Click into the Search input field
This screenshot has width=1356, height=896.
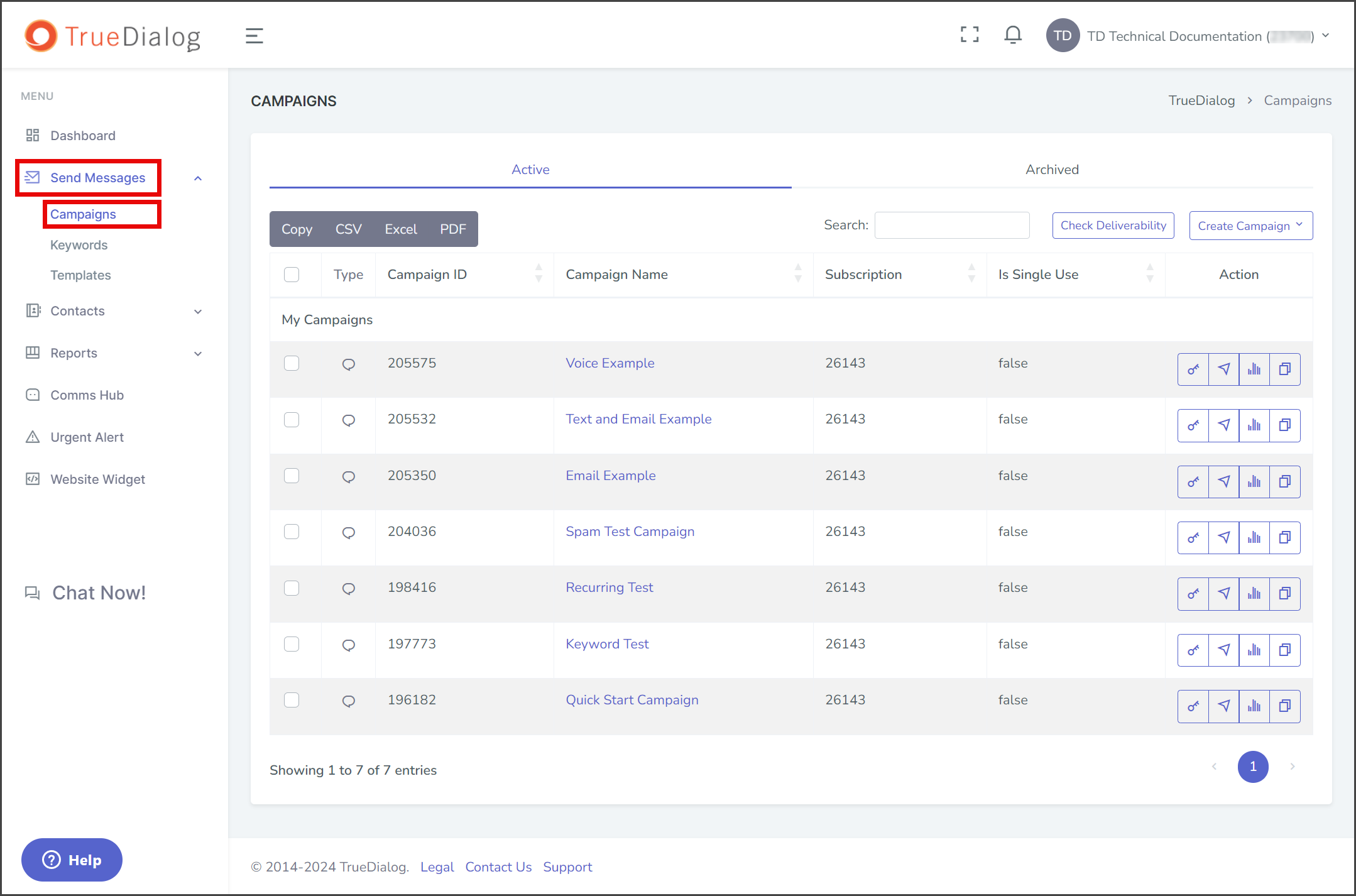tap(951, 225)
